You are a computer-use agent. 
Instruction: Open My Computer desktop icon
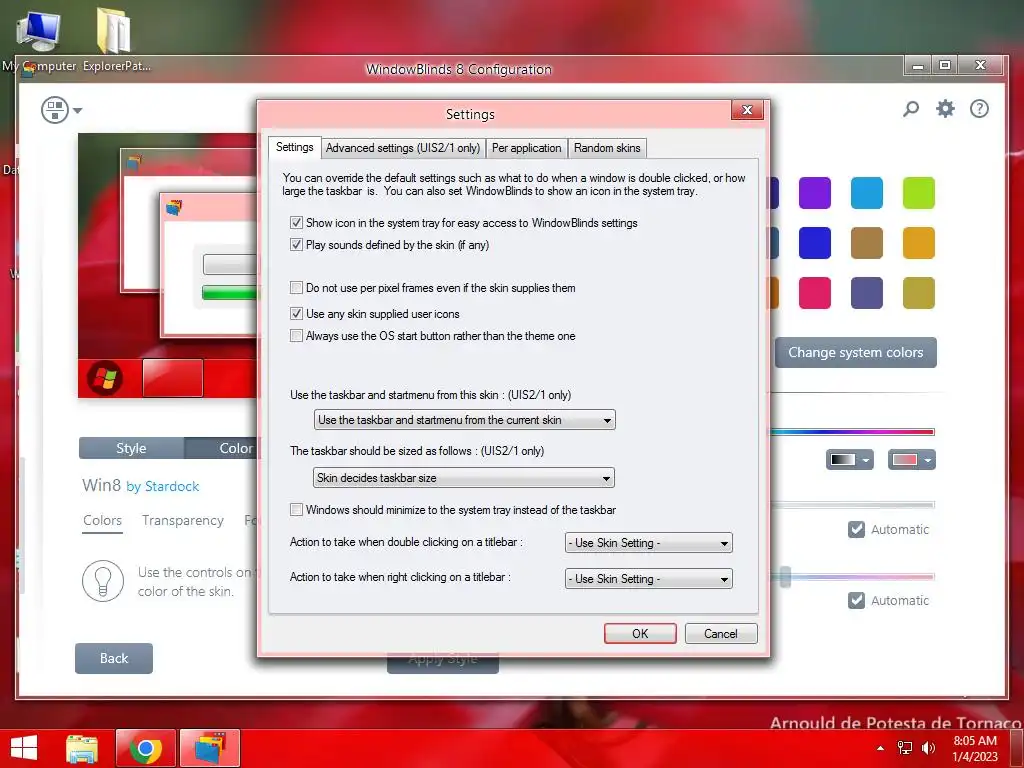[39, 38]
